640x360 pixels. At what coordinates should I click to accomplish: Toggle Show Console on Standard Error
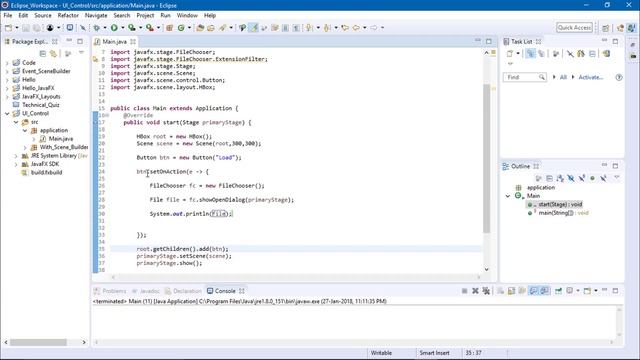tap(544, 291)
